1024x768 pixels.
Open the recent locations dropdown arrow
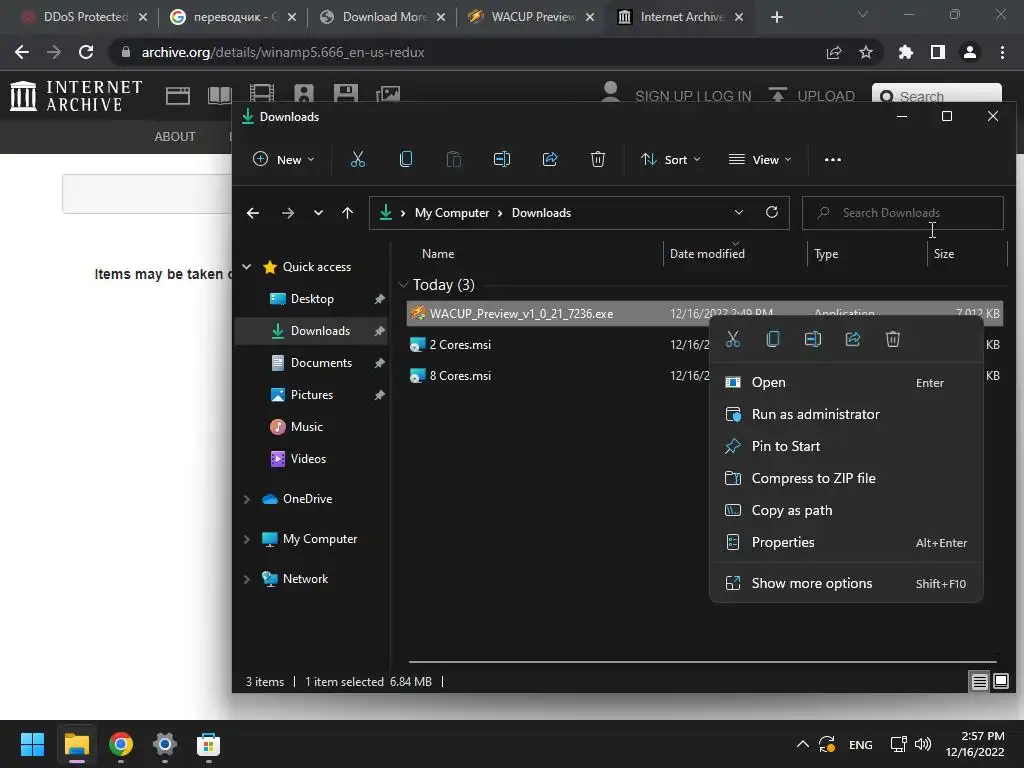(x=318, y=213)
